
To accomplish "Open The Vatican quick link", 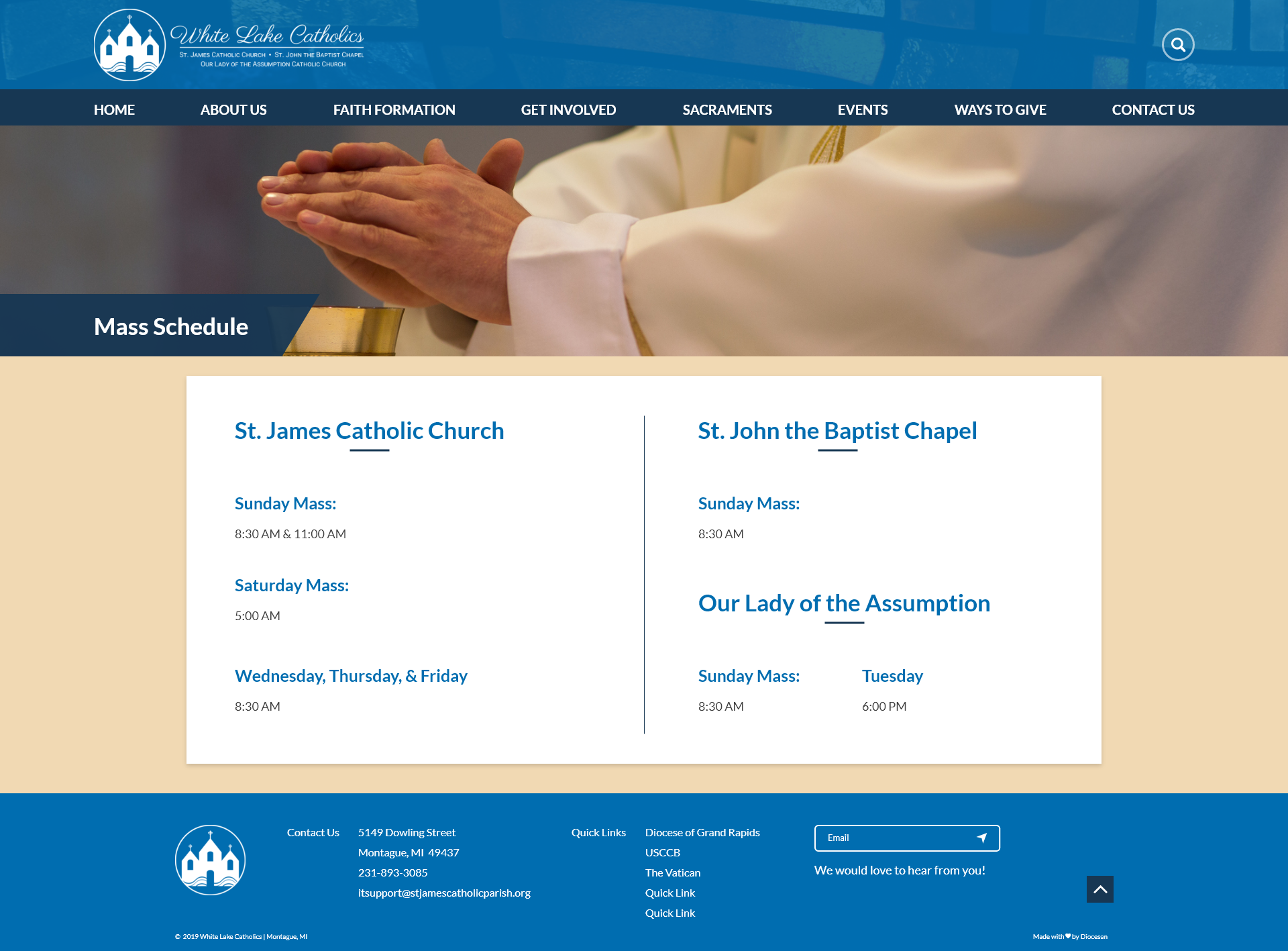I will (x=672, y=872).
